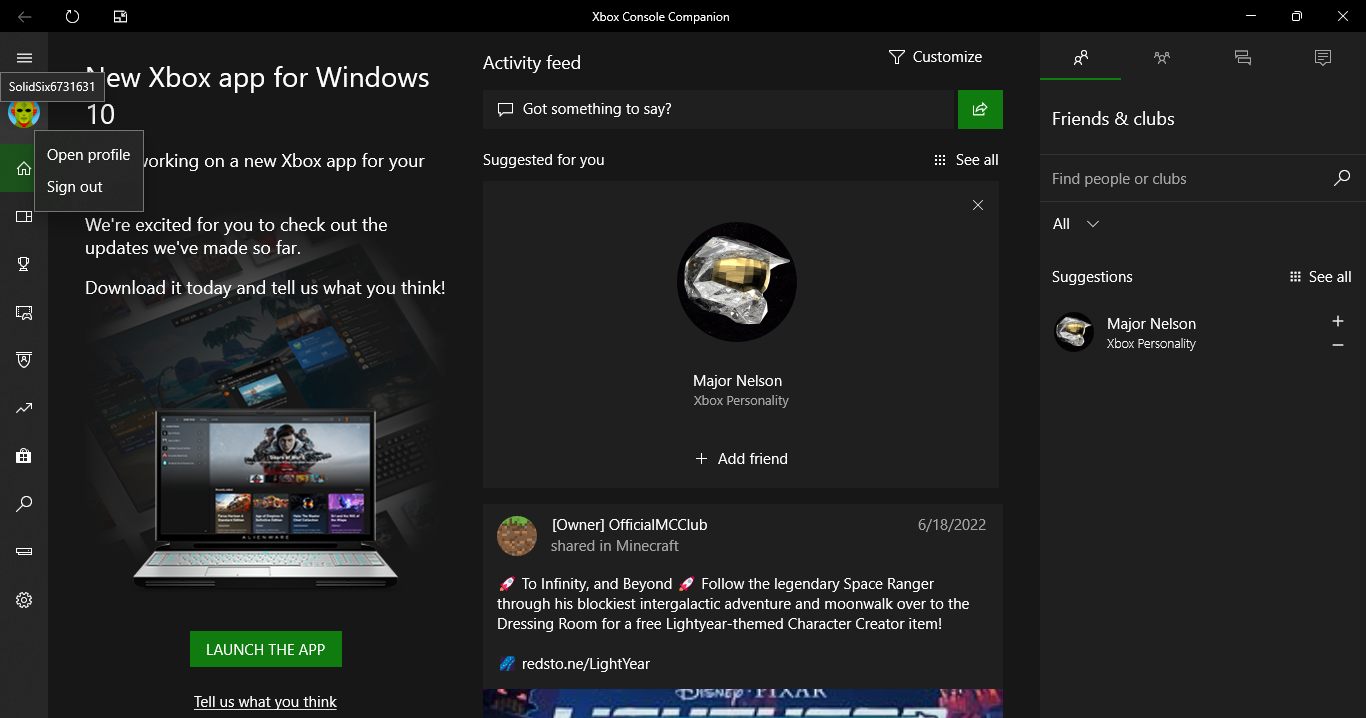Open the Customize activity feed filter
The width and height of the screenshot is (1366, 718).
tap(935, 57)
